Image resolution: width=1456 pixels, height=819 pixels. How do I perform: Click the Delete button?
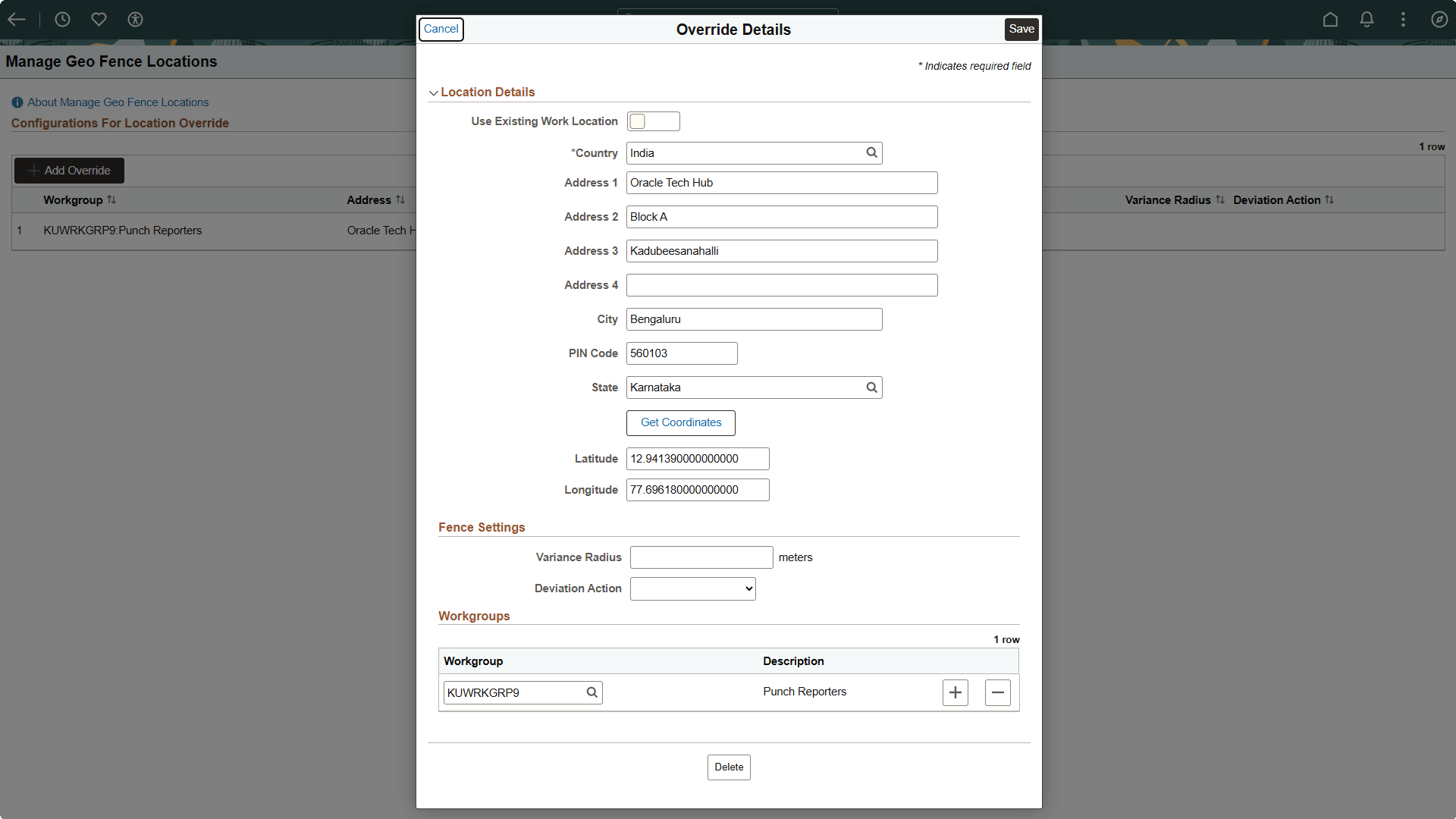pyautogui.click(x=728, y=767)
